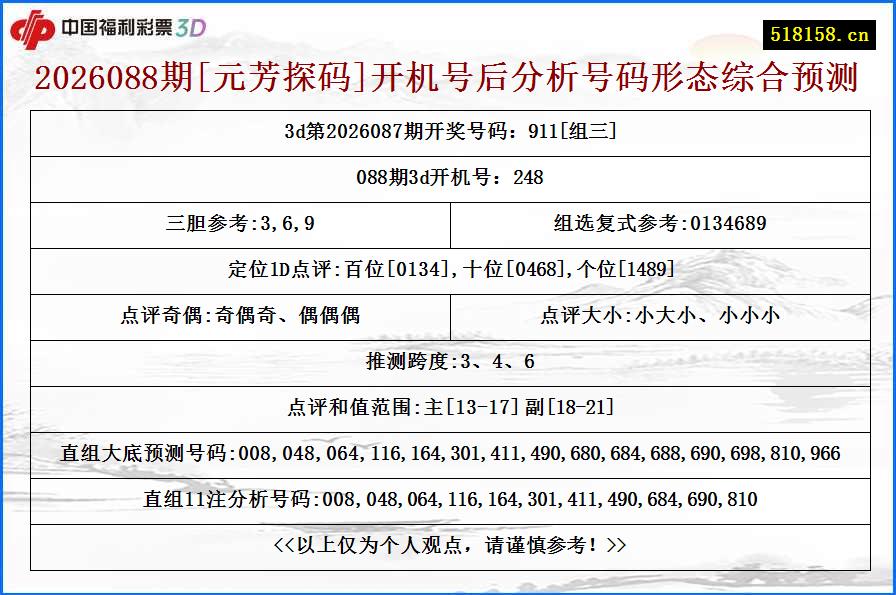Viewport: 896px width, 595px height.
Task: Click the cell 点评大小:小大小、小小小
Action: click(x=661, y=317)
